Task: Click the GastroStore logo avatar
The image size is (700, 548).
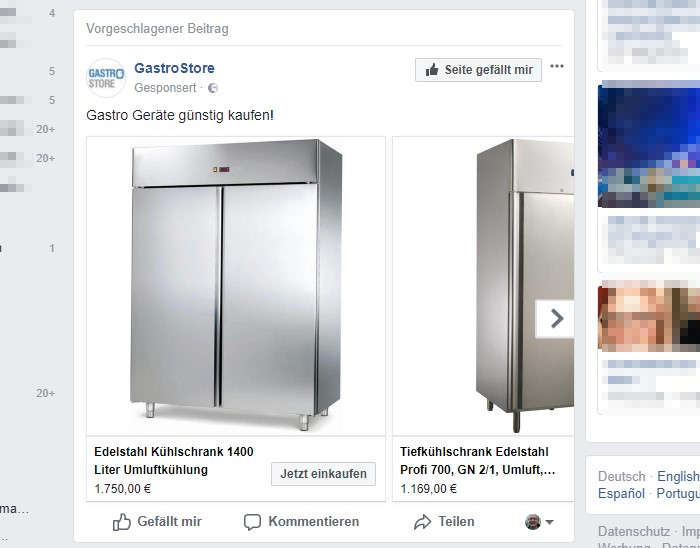Action: coord(106,78)
